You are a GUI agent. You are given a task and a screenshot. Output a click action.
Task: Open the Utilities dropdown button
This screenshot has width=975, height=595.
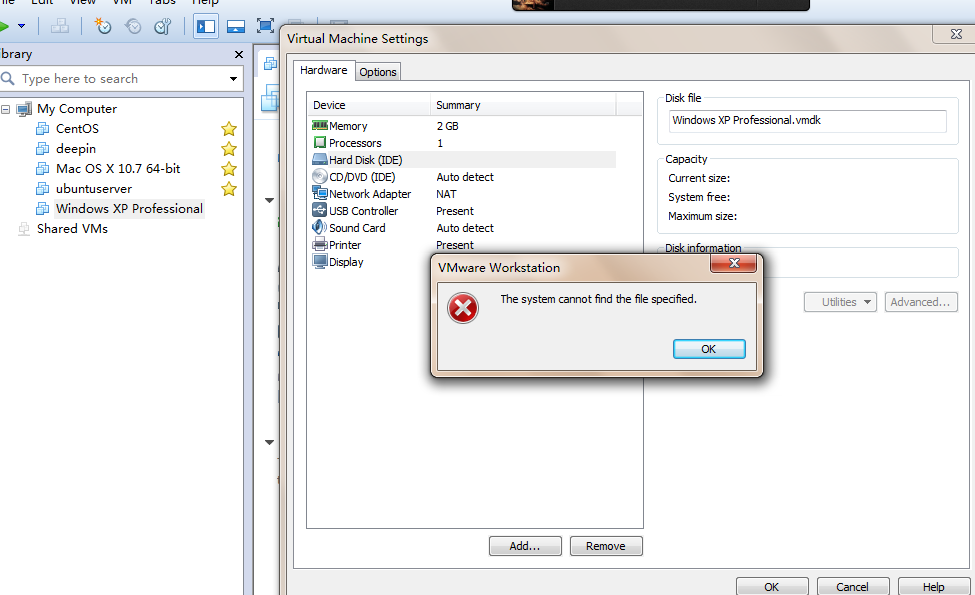(840, 302)
